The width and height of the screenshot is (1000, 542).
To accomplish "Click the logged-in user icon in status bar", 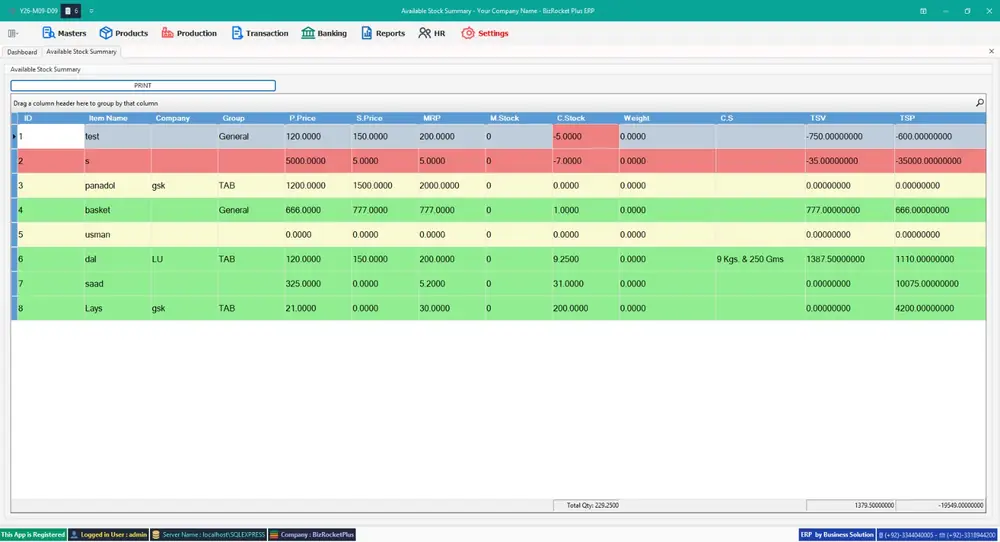I will pyautogui.click(x=74, y=534).
